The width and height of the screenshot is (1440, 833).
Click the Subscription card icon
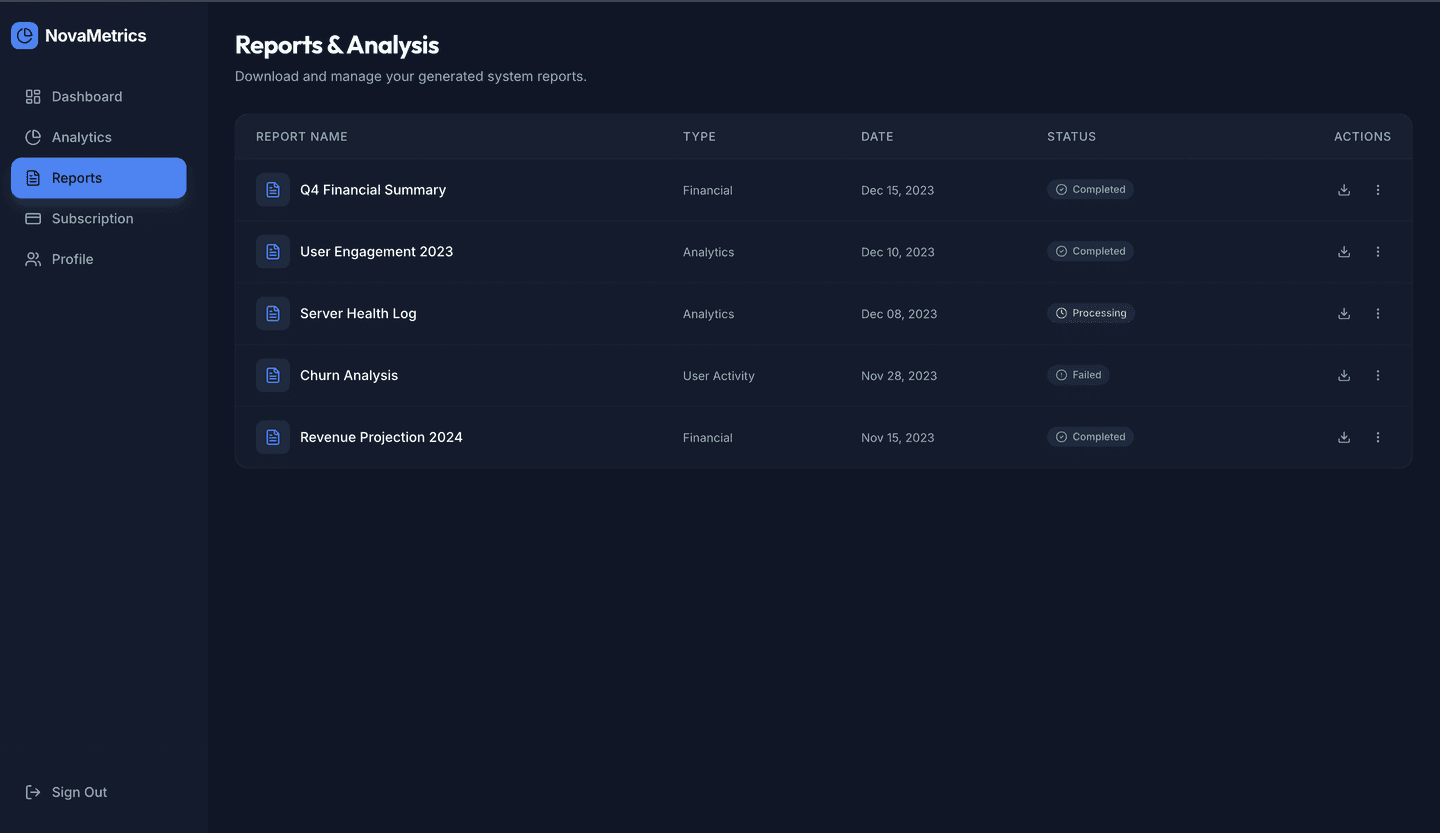(33, 218)
